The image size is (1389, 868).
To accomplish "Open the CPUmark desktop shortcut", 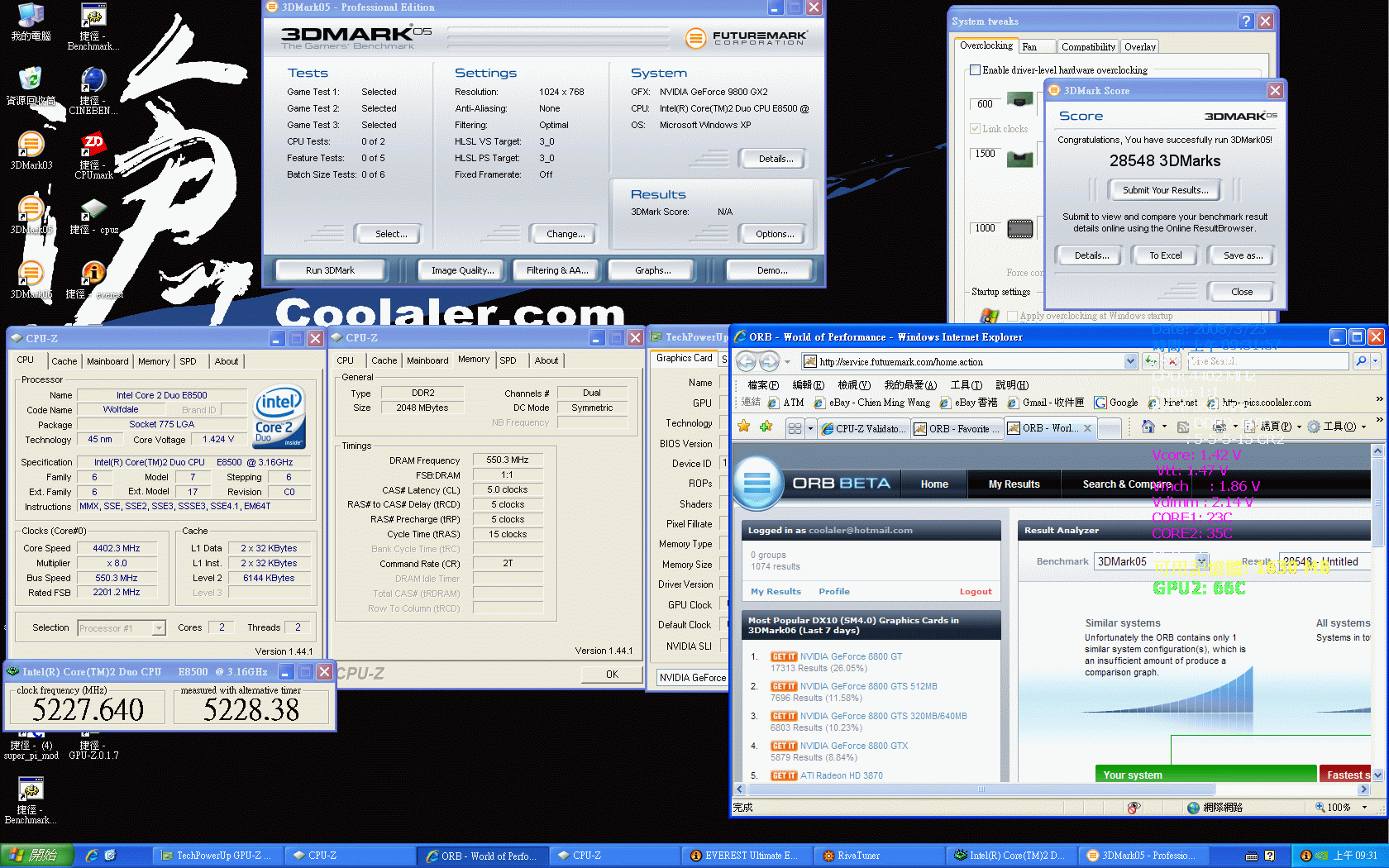I will (93, 155).
